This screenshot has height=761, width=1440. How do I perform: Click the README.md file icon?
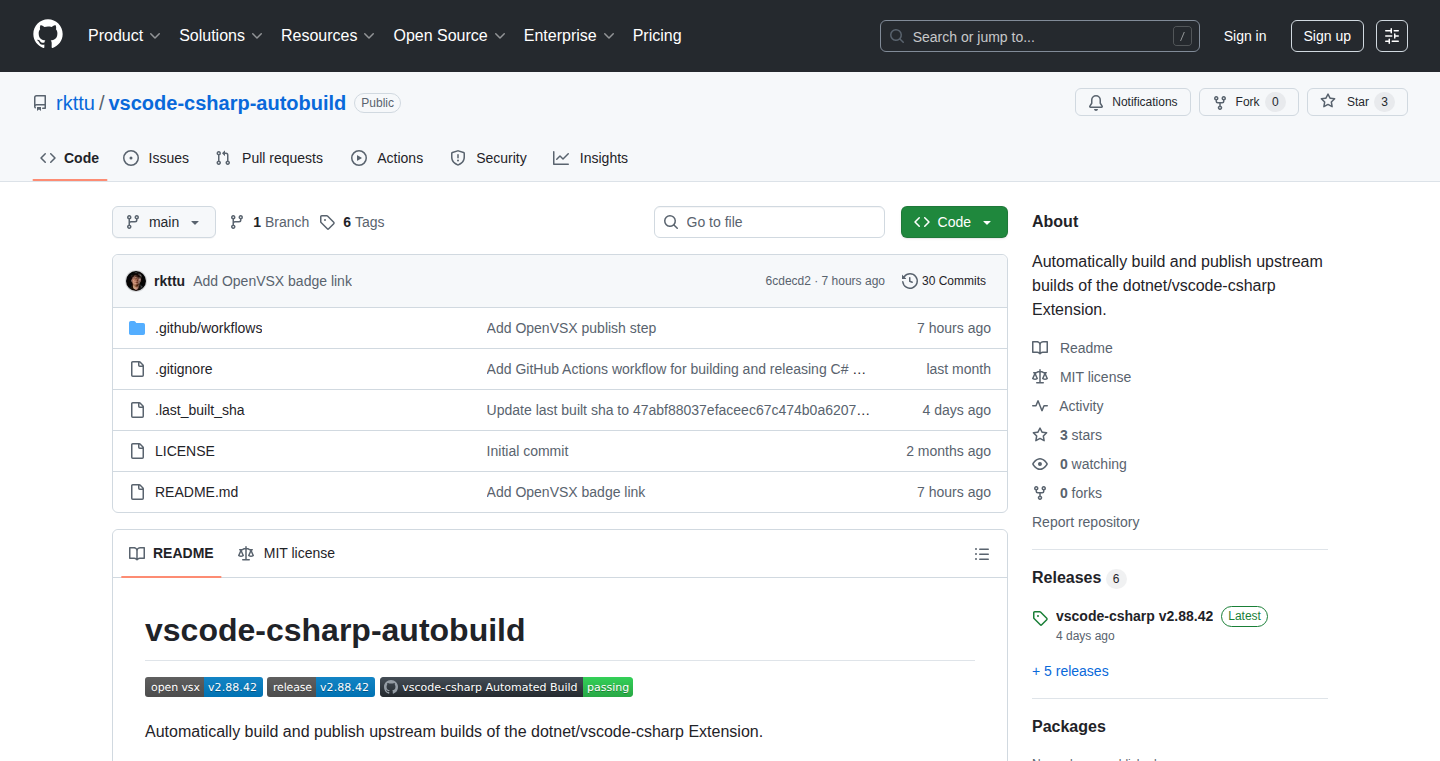137,492
